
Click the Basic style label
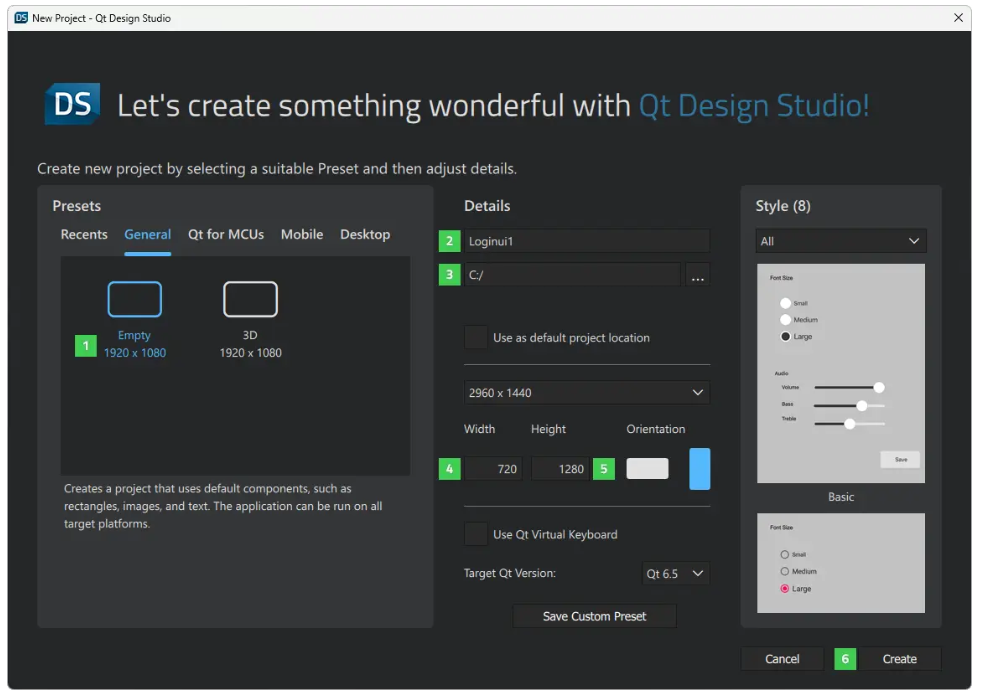[x=841, y=497]
